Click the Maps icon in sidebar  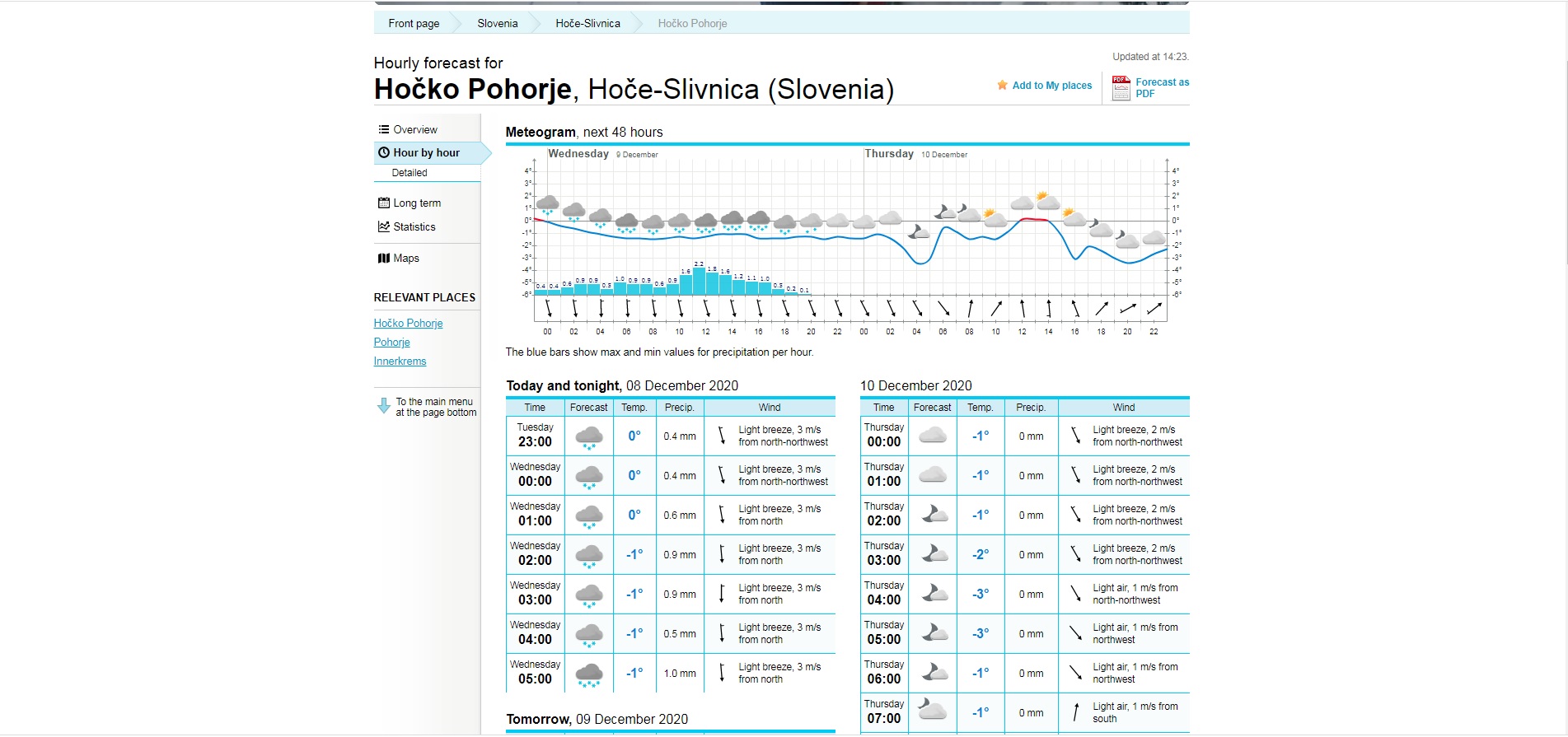[383, 258]
